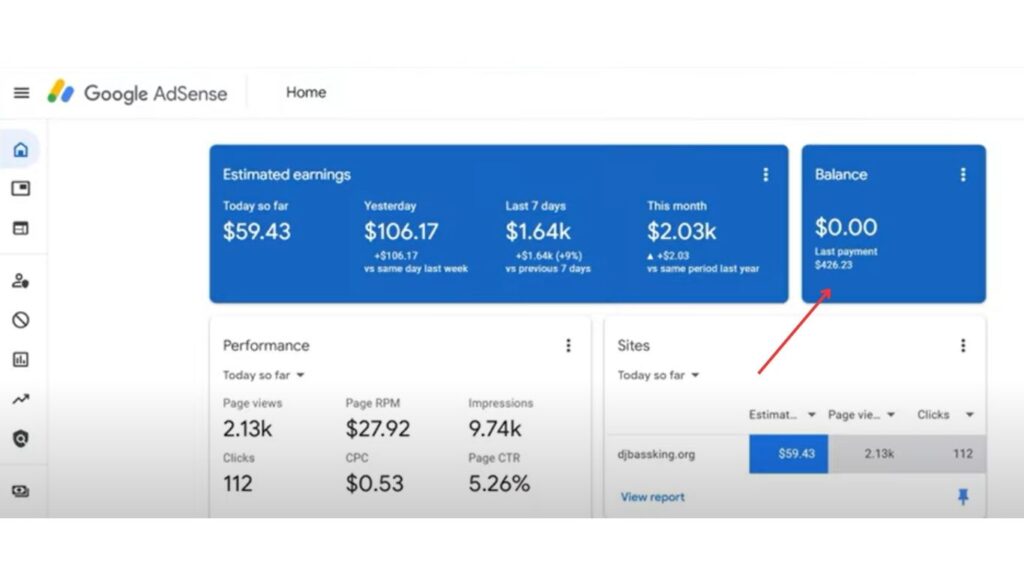This screenshot has height=576, width=1024.
Task: Open Policy center shield sidebar icon
Action: [x=21, y=438]
